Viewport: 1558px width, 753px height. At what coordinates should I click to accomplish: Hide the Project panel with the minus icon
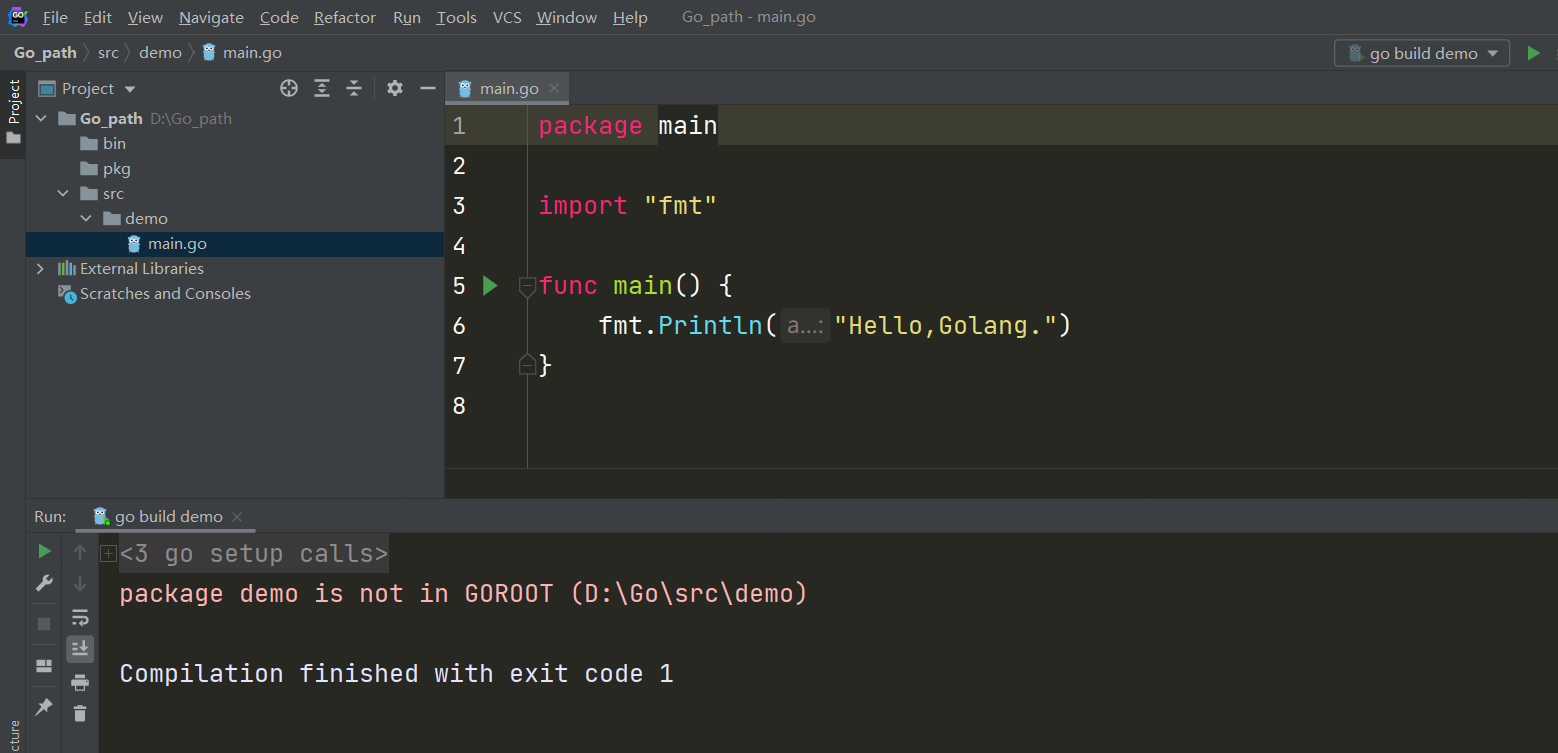click(428, 88)
